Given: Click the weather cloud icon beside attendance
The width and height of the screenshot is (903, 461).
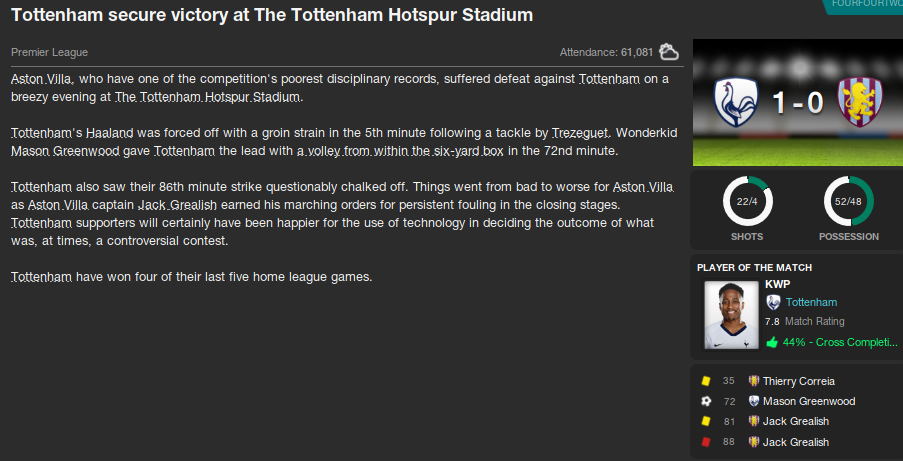Looking at the screenshot, I should pyautogui.click(x=670, y=51).
